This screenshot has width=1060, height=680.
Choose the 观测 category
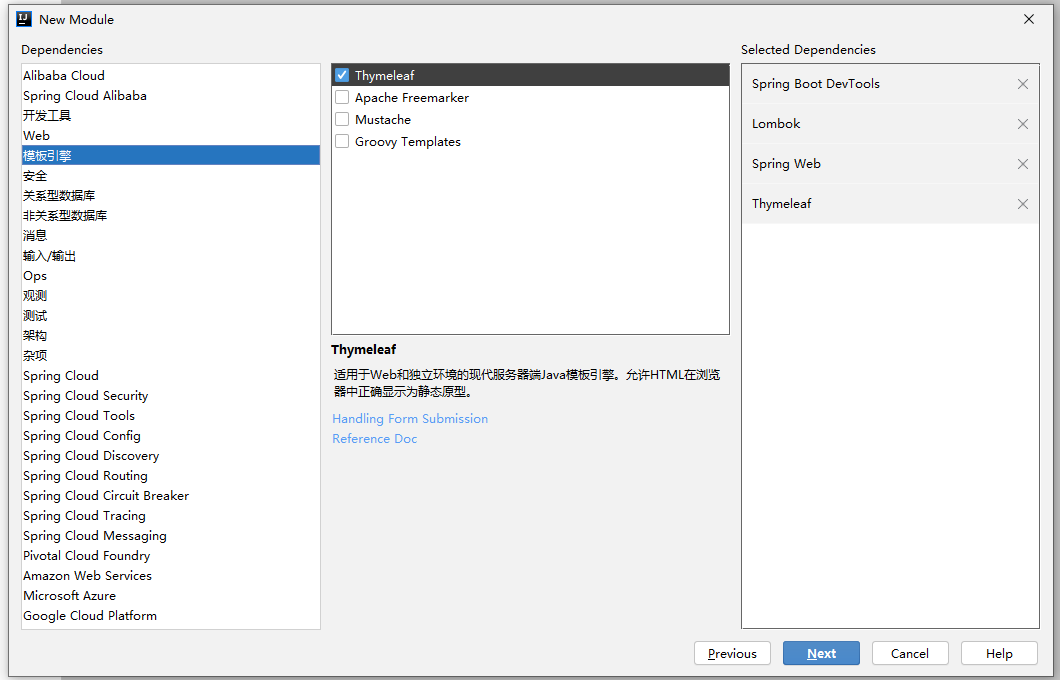point(171,295)
